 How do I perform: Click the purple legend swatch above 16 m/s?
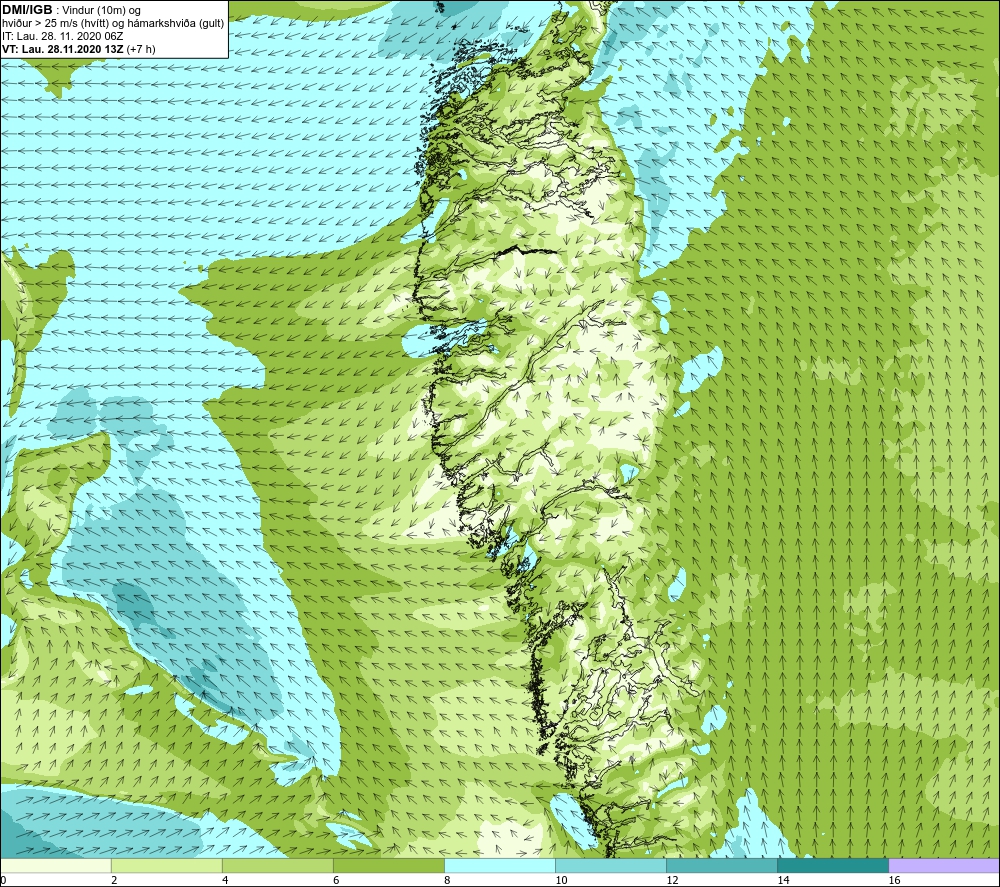944,866
